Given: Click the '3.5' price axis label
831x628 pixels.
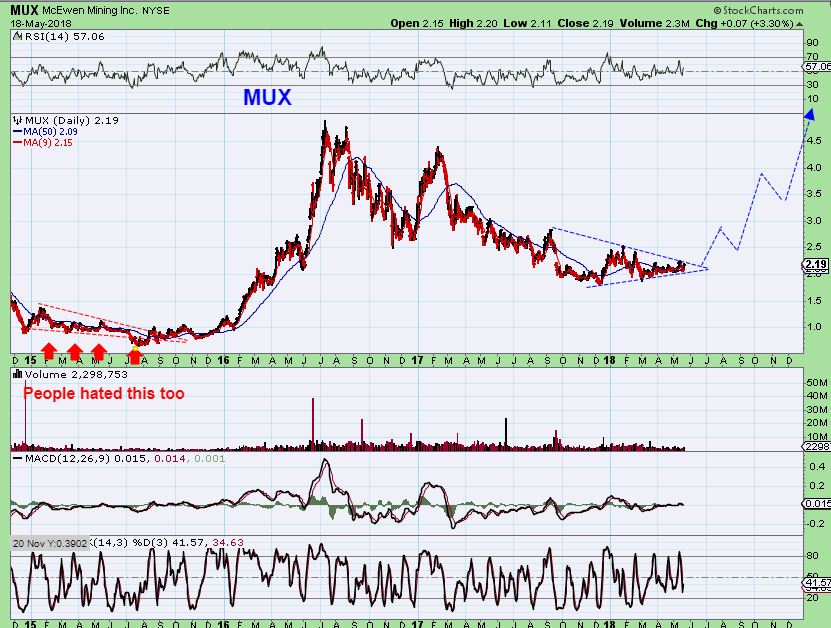Looking at the screenshot, I should 812,194.
